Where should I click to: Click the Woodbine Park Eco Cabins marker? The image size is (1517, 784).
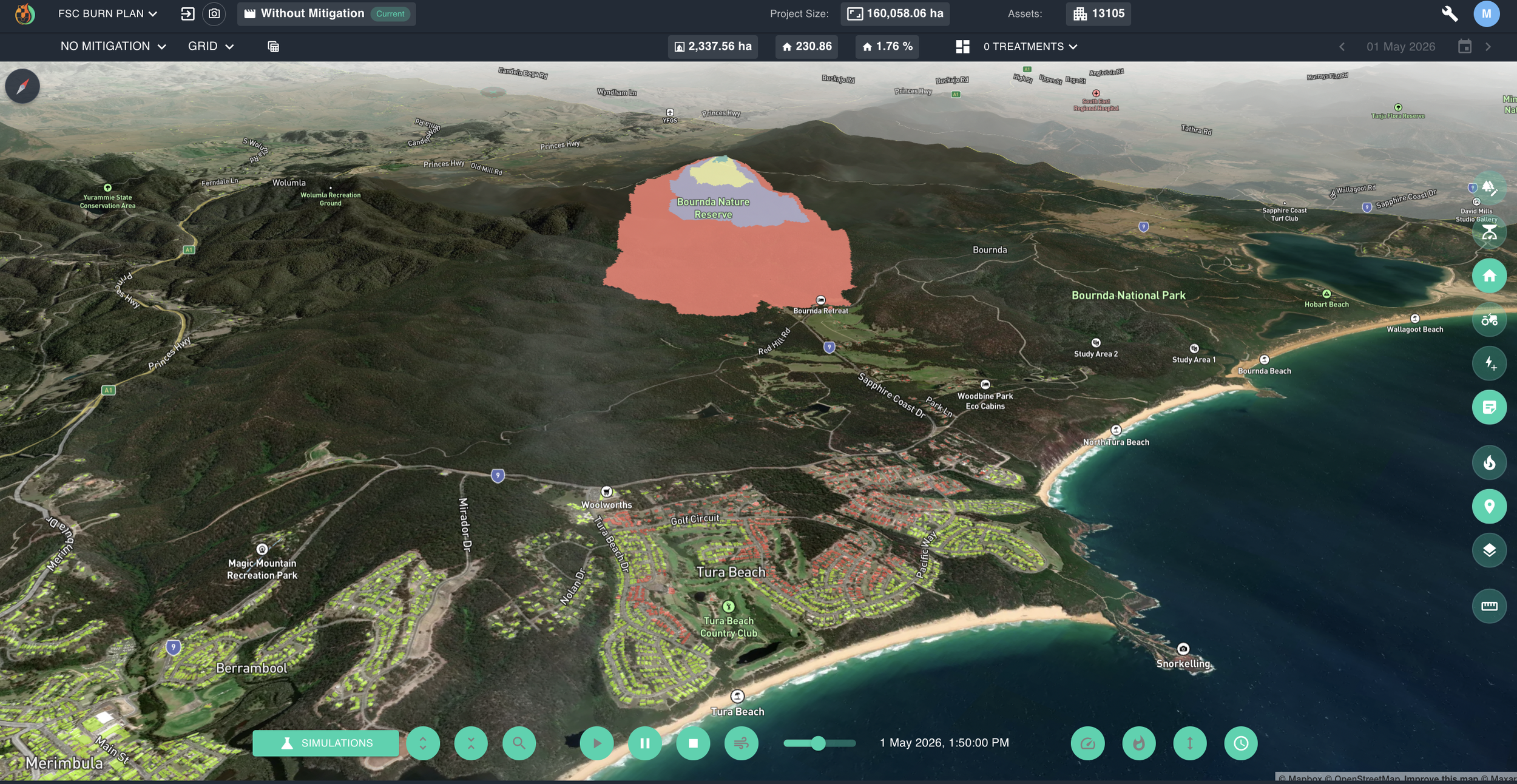point(985,384)
